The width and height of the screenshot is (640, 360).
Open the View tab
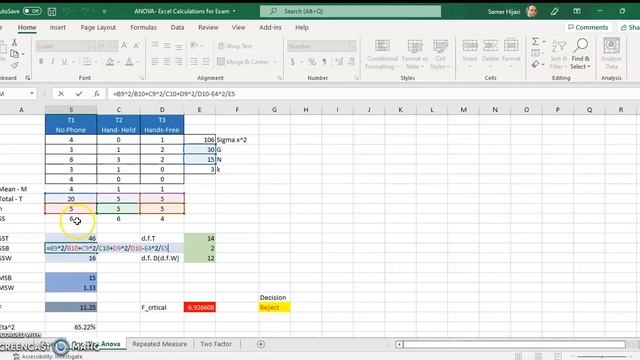(238, 27)
